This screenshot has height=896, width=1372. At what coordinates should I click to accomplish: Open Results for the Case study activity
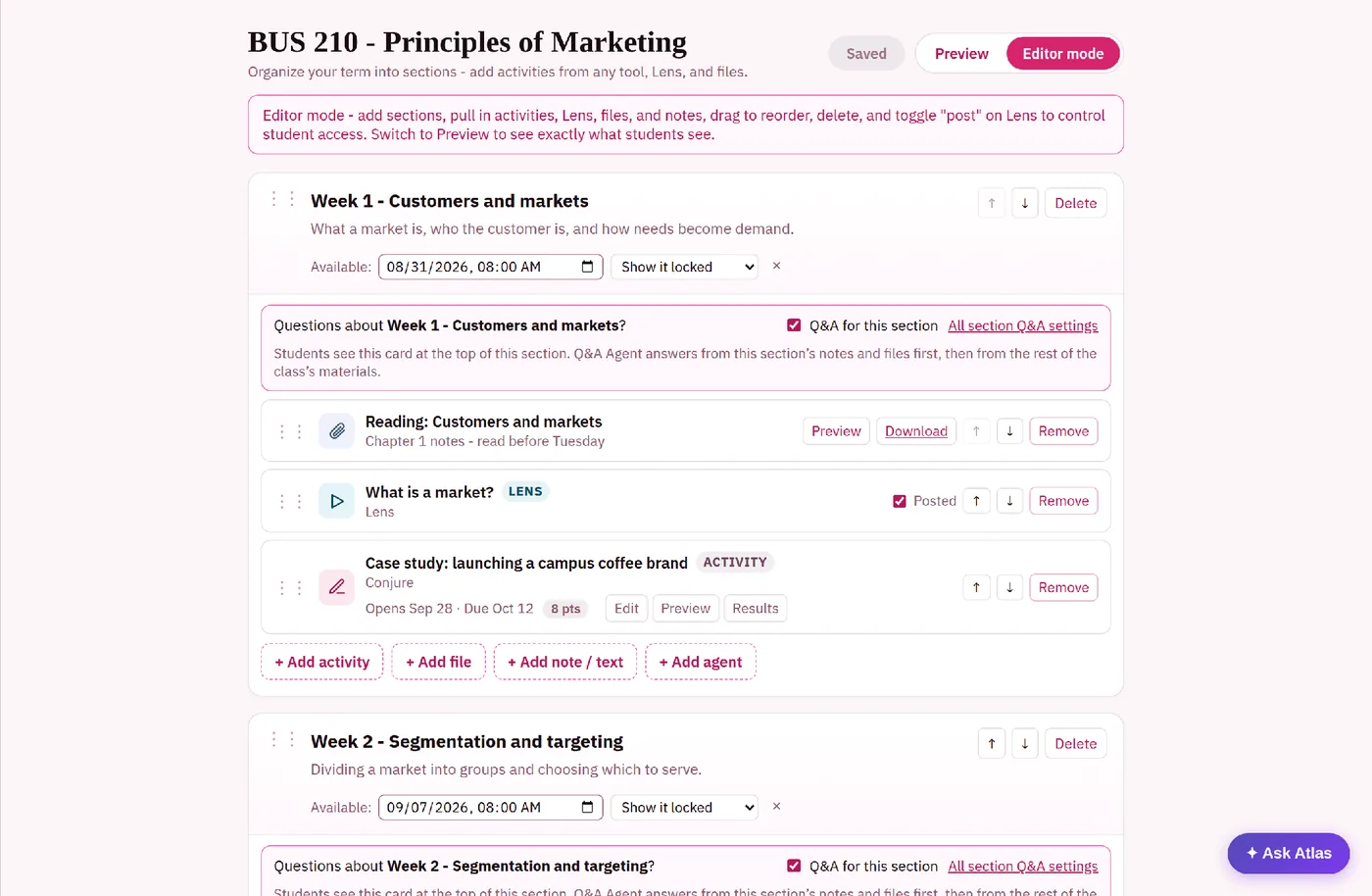point(755,609)
